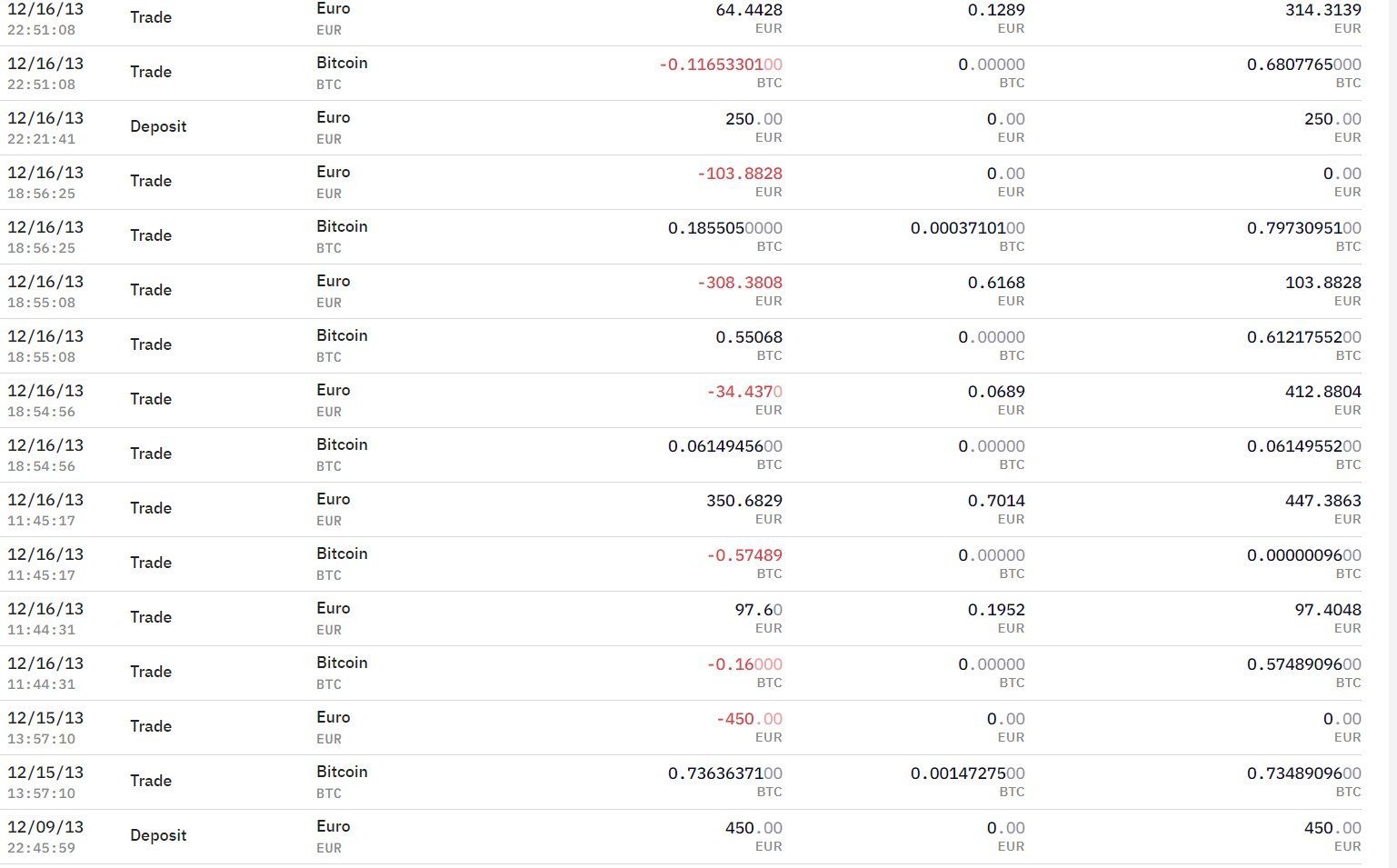Click the red -308.3808 EUR trade amount

click(x=739, y=283)
